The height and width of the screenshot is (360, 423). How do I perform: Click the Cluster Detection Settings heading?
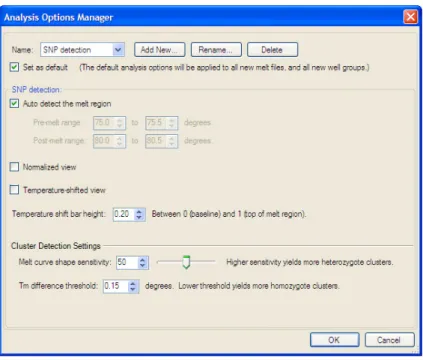click(x=56, y=246)
